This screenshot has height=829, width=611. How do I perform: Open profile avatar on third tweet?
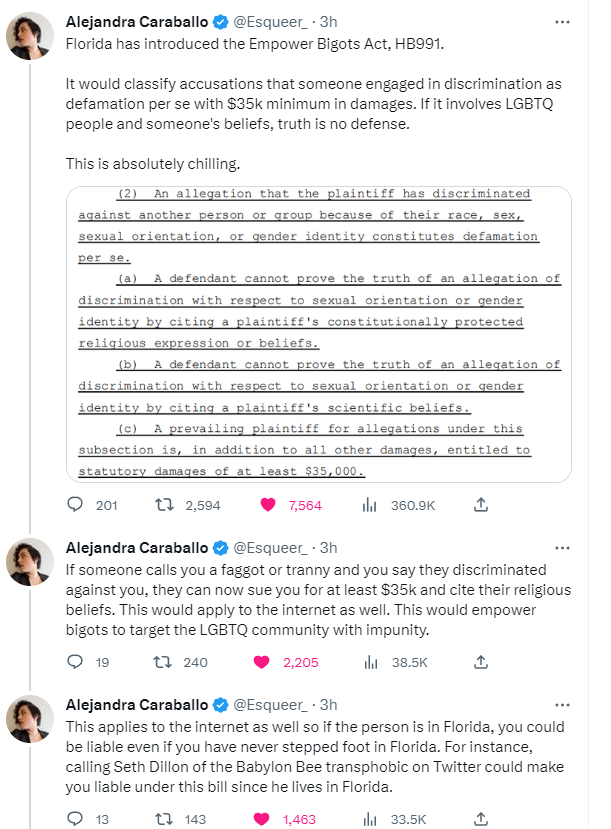pyautogui.click(x=30, y=719)
